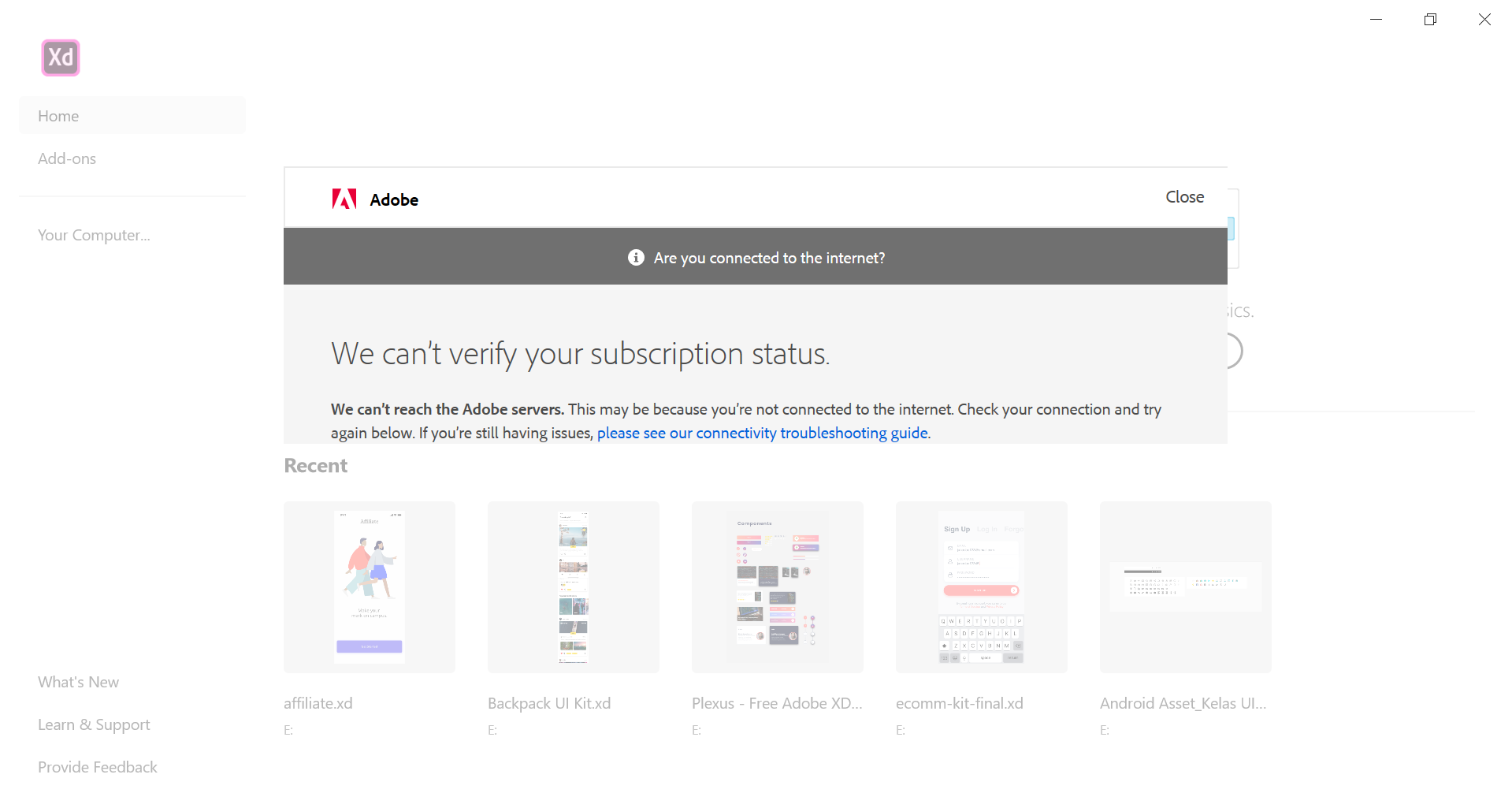Open the Android Asset_Kelas UI thumbnail

pos(1186,587)
